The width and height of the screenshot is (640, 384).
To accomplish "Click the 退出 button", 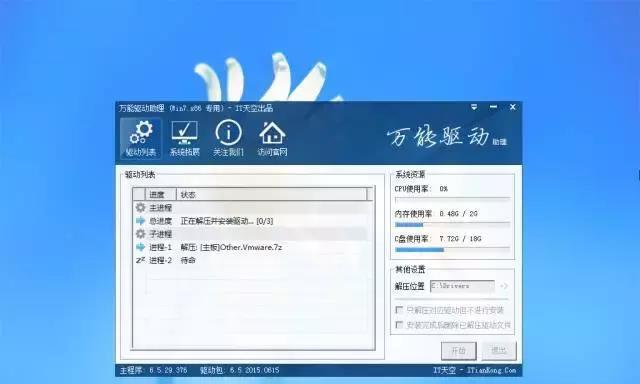I will tap(499, 351).
